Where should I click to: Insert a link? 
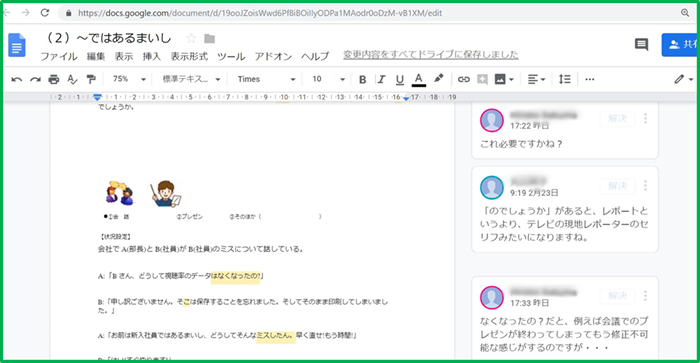tap(463, 79)
